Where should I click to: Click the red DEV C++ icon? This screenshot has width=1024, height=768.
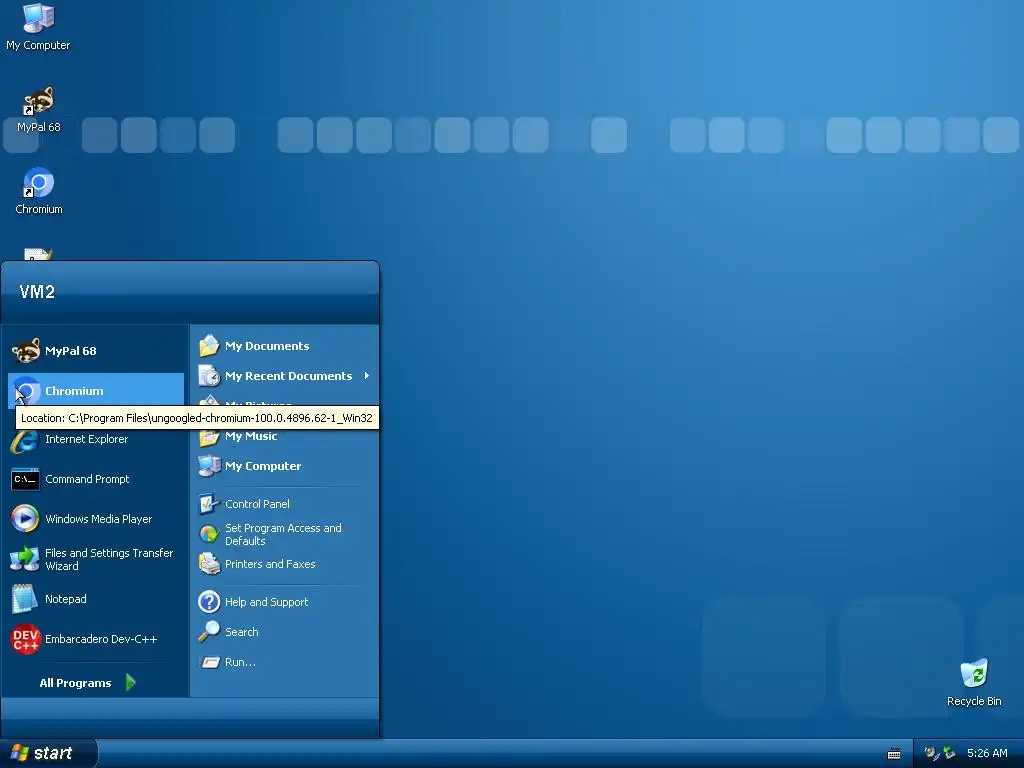coord(25,639)
